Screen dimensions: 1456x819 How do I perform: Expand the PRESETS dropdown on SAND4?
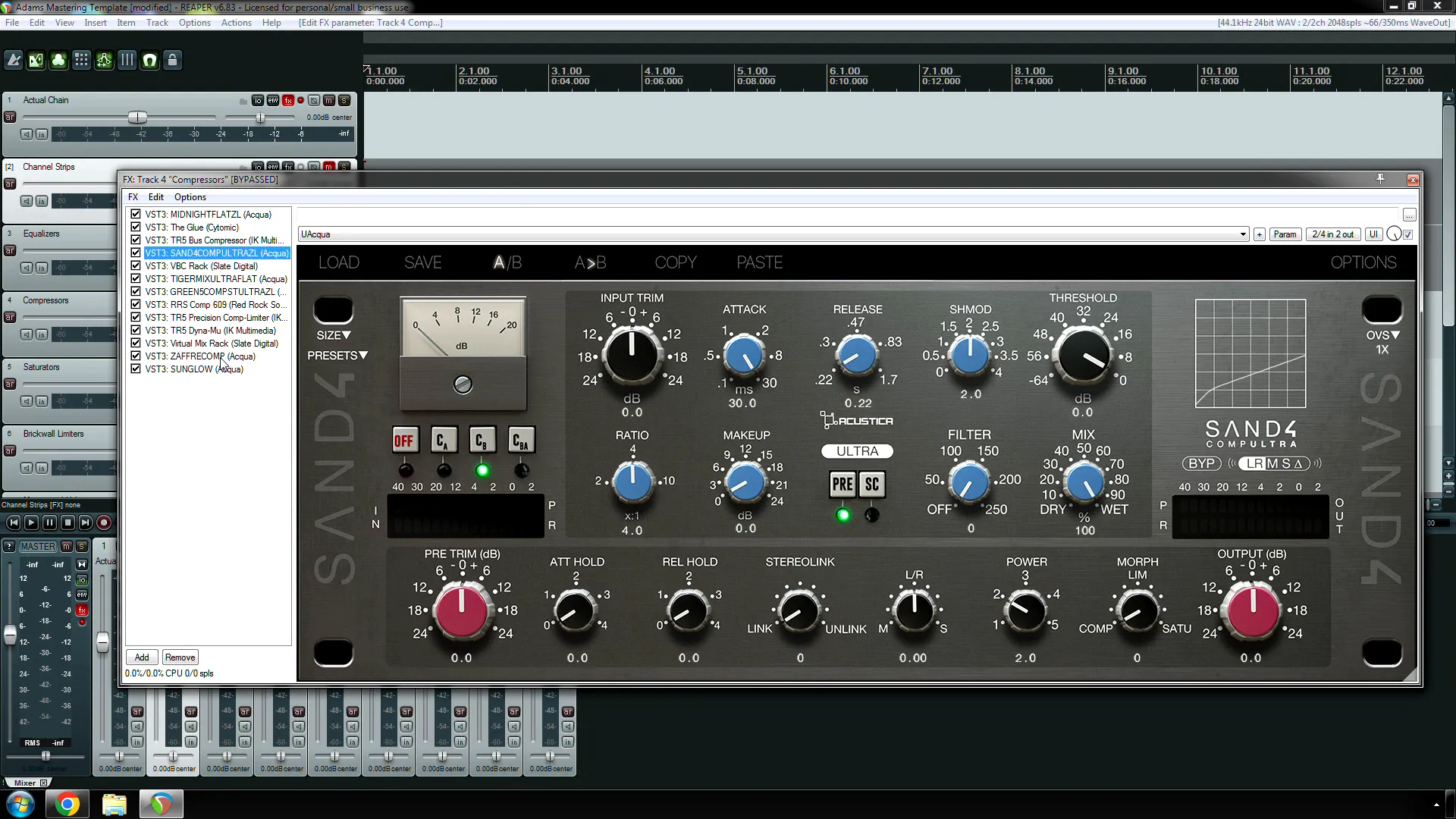pos(337,356)
